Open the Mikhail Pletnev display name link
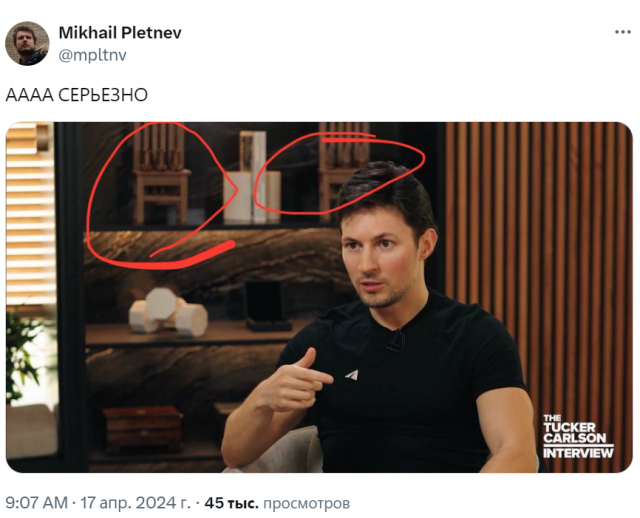640x518 pixels. [120, 33]
